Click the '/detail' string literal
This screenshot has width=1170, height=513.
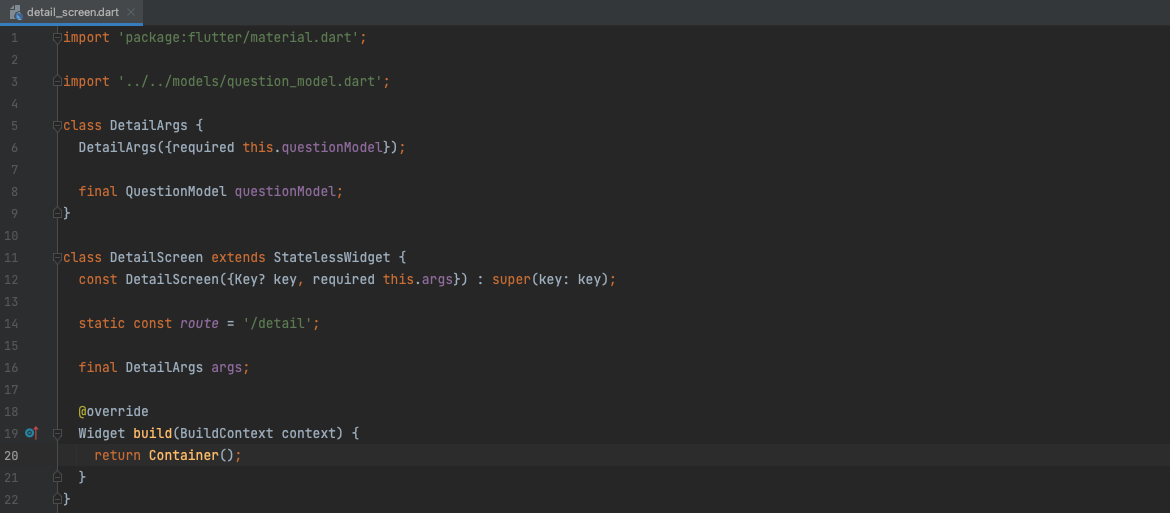point(278,324)
